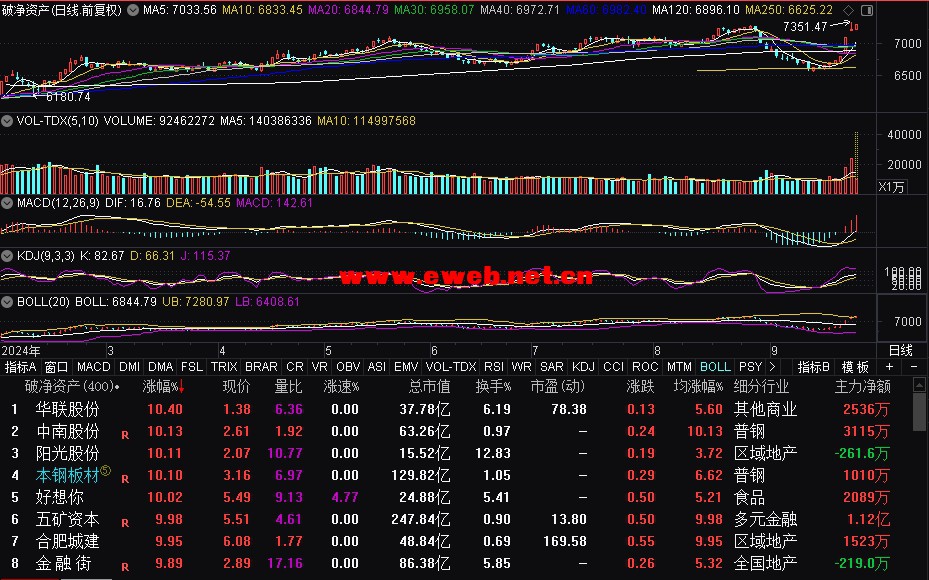Switch indicator to SAR
Image resolution: width=929 pixels, height=580 pixels.
tap(552, 367)
